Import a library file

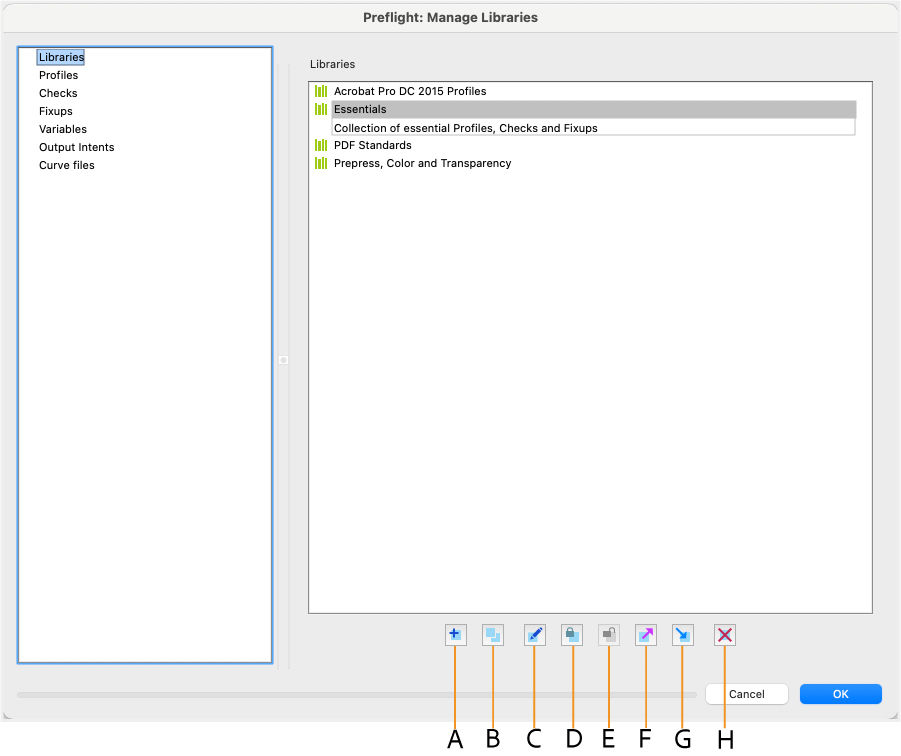click(683, 634)
